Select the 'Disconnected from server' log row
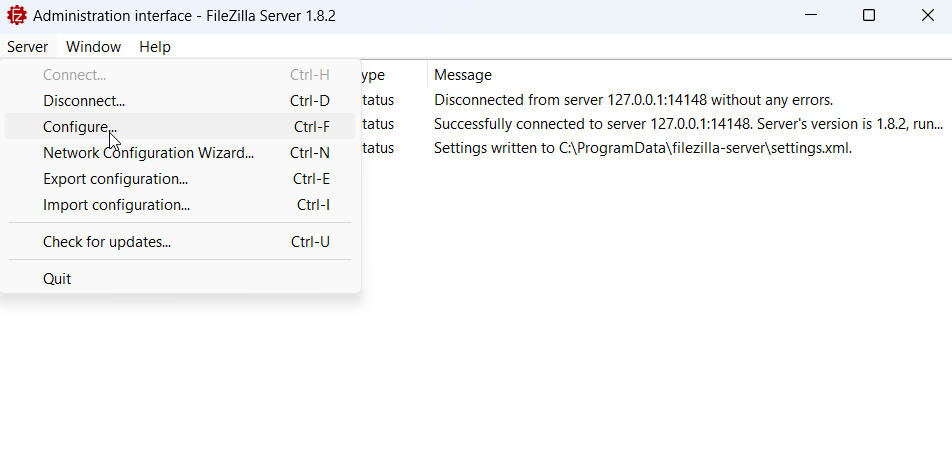Viewport: 952px width, 458px height. tap(656, 100)
